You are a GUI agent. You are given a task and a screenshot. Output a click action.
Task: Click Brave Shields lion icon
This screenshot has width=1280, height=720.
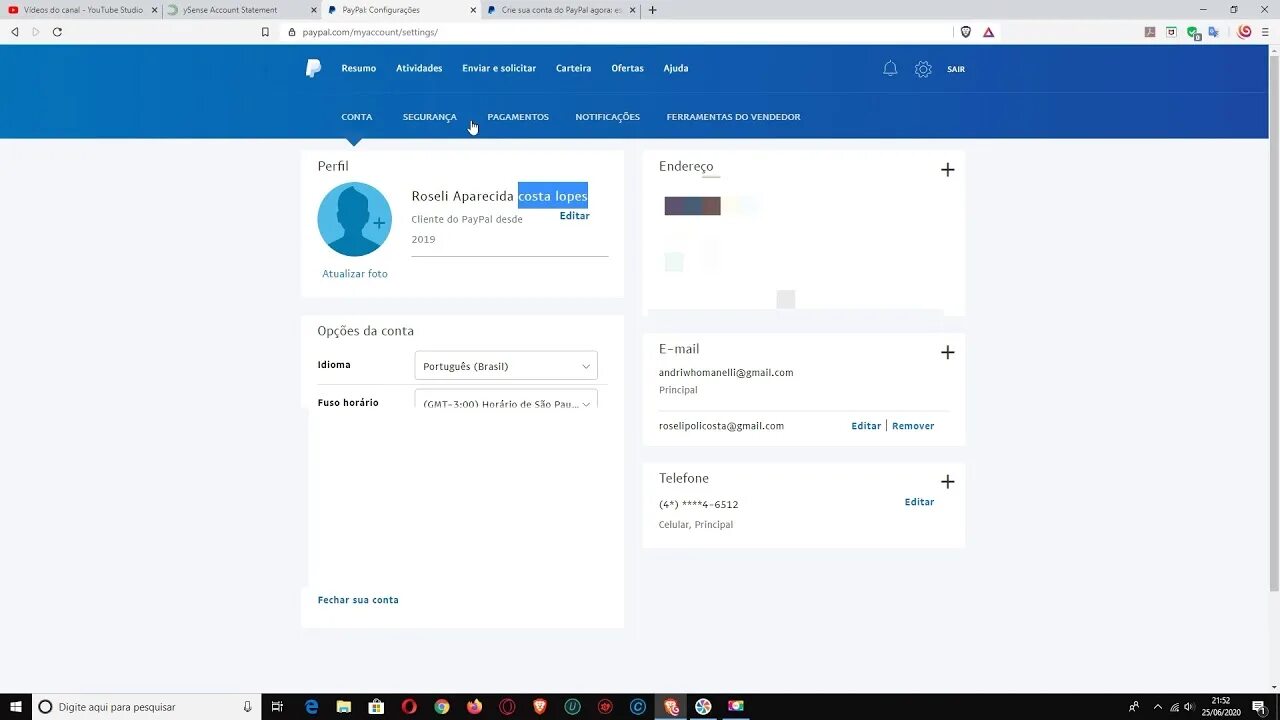(x=965, y=32)
